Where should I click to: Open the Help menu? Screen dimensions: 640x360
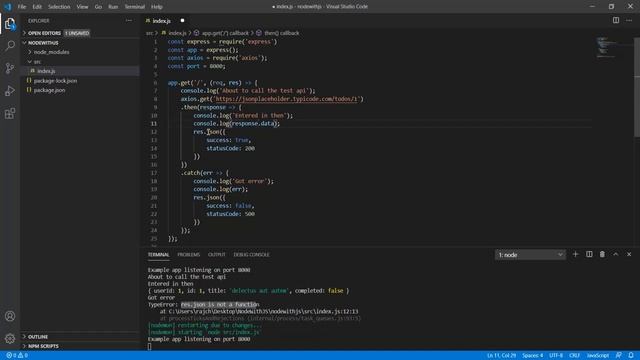point(157,7)
